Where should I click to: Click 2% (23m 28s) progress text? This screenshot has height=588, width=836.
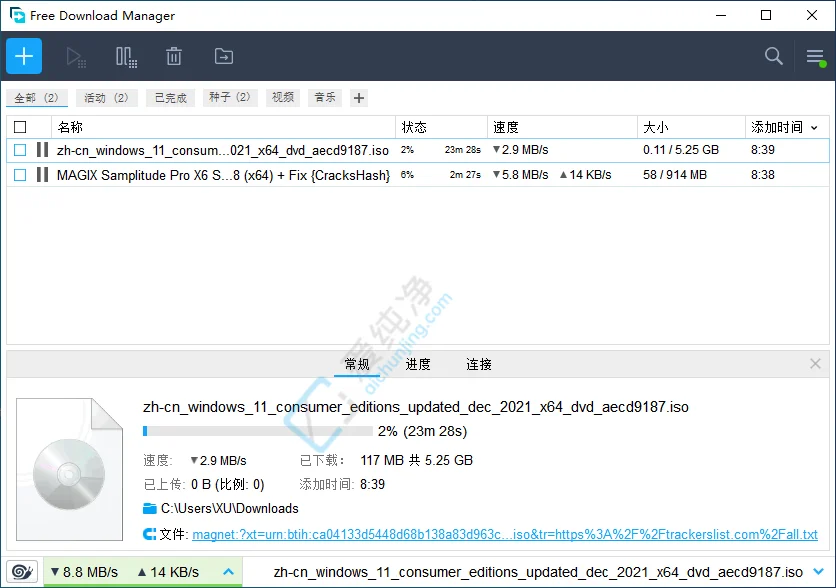422,431
